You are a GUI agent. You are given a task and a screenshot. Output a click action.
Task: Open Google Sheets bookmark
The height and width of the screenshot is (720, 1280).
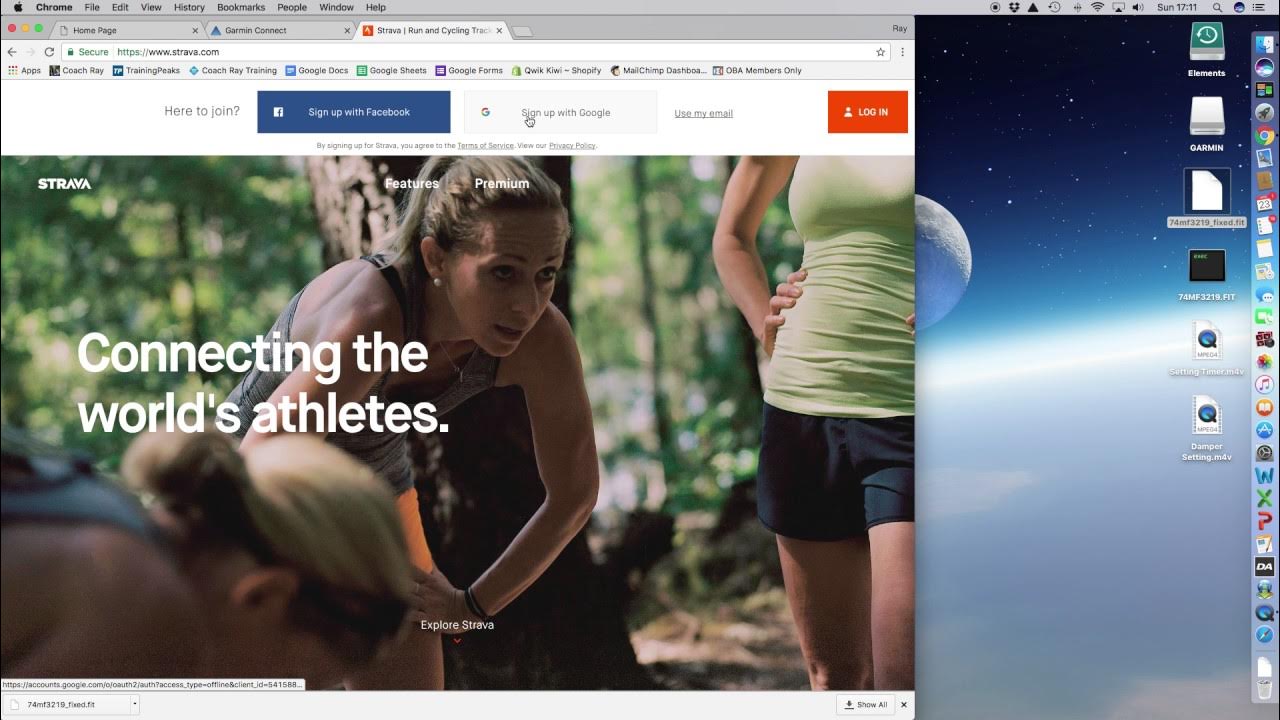[x=391, y=70]
